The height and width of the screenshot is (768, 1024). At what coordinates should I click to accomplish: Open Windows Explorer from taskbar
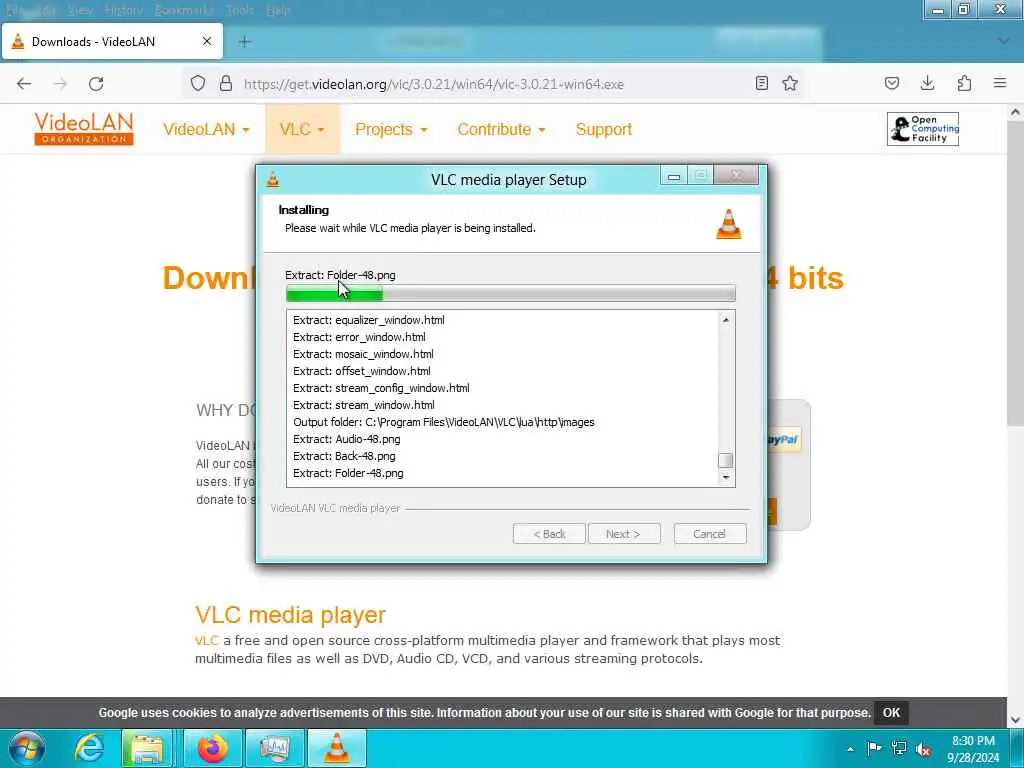[x=147, y=748]
